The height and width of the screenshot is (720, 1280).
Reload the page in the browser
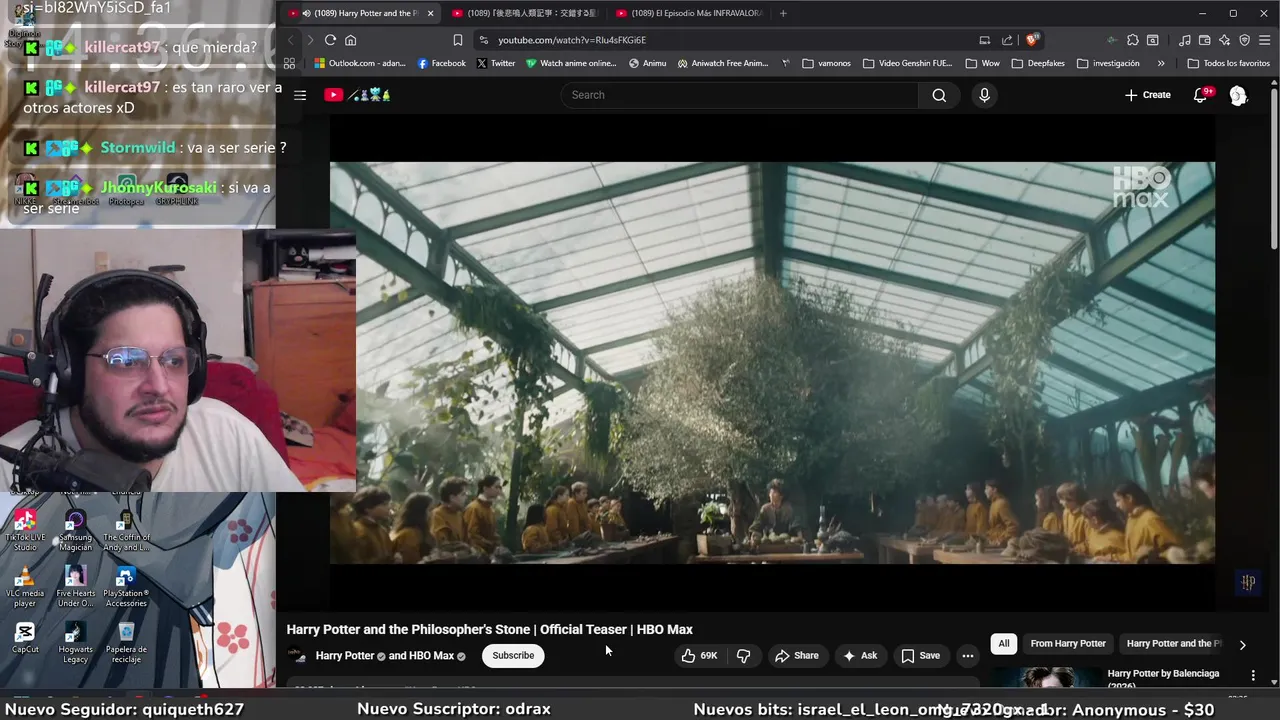click(330, 40)
